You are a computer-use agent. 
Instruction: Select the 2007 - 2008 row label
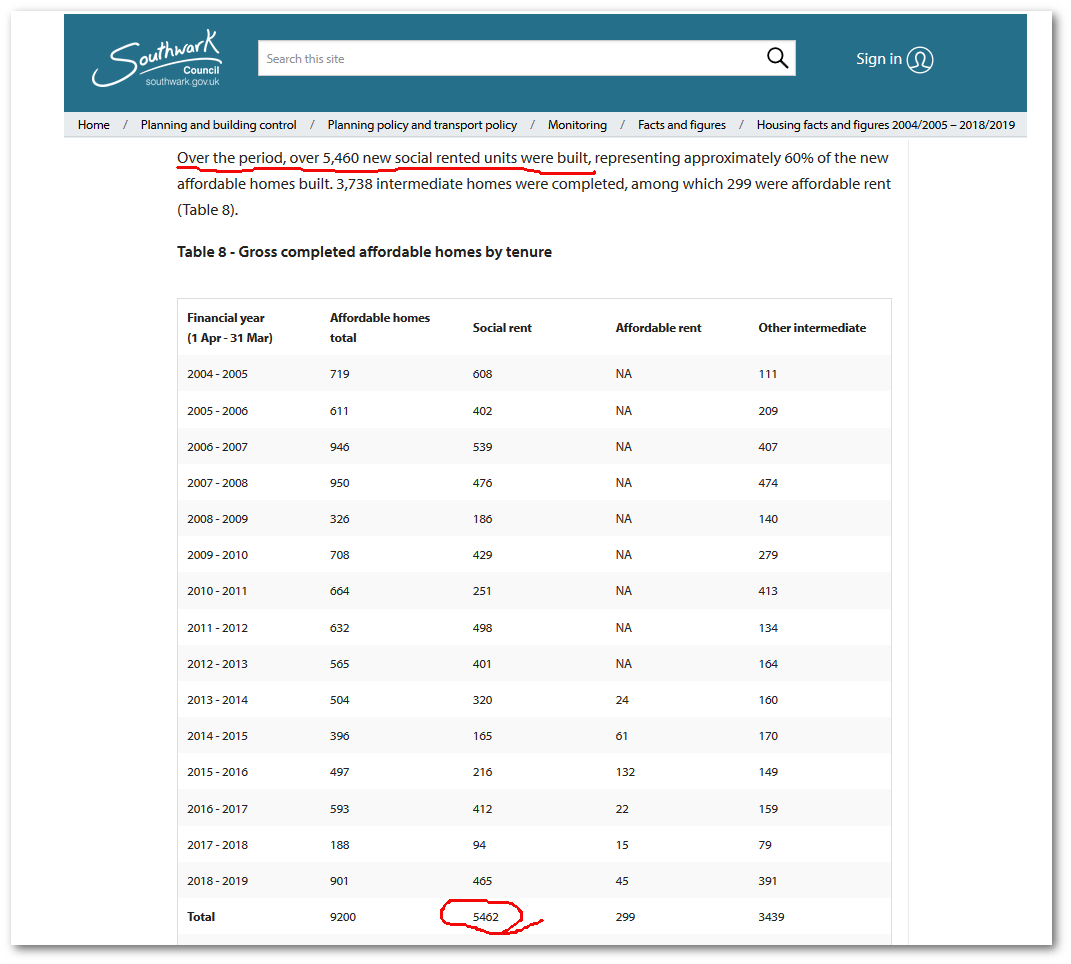217,483
